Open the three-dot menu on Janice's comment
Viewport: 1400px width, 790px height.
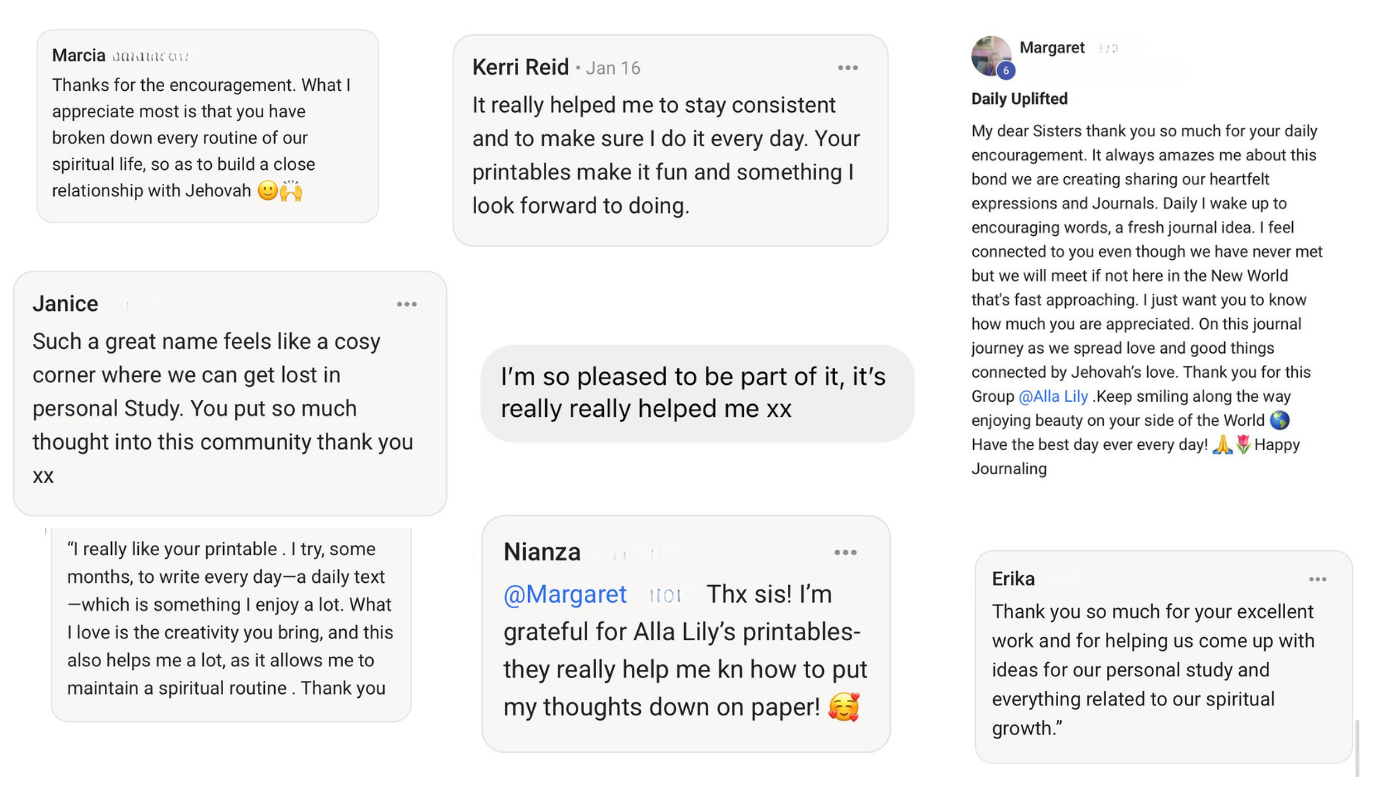(406, 304)
